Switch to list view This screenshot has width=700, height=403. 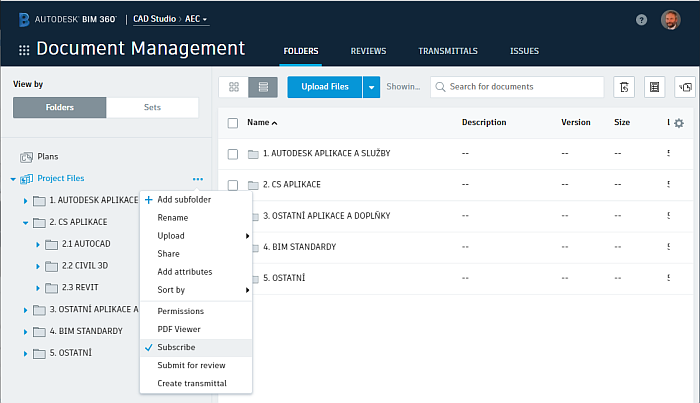click(x=263, y=87)
